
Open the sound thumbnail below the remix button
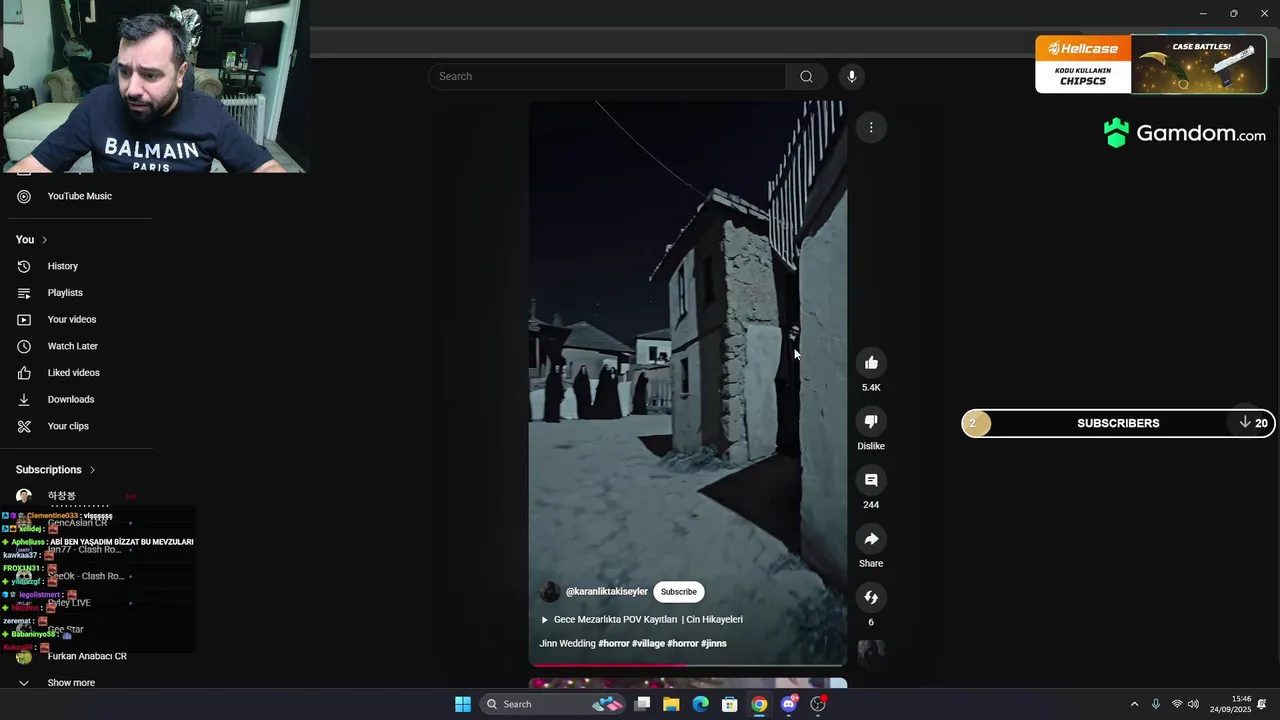pos(871,653)
